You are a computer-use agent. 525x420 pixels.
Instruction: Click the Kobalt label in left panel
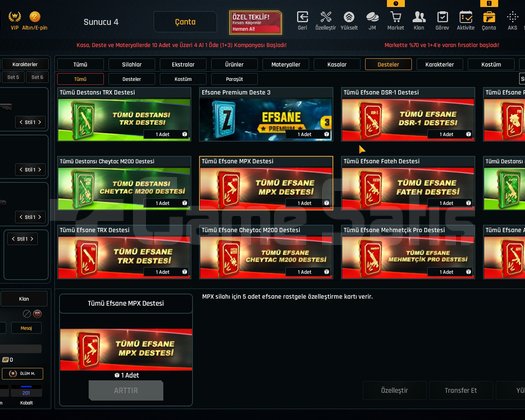tap(26, 403)
